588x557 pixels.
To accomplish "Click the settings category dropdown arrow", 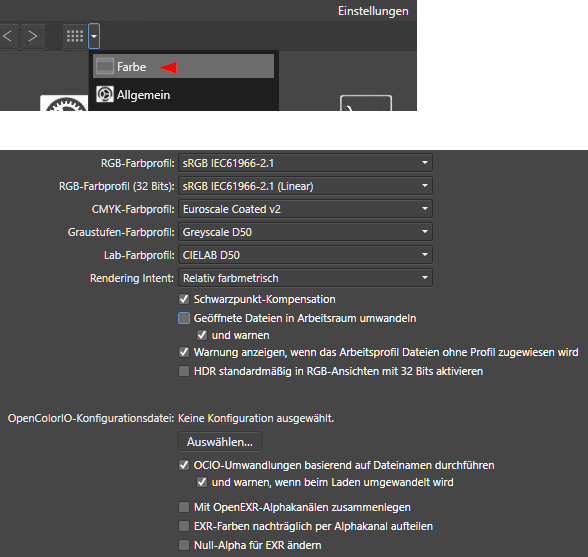I will 94,36.
